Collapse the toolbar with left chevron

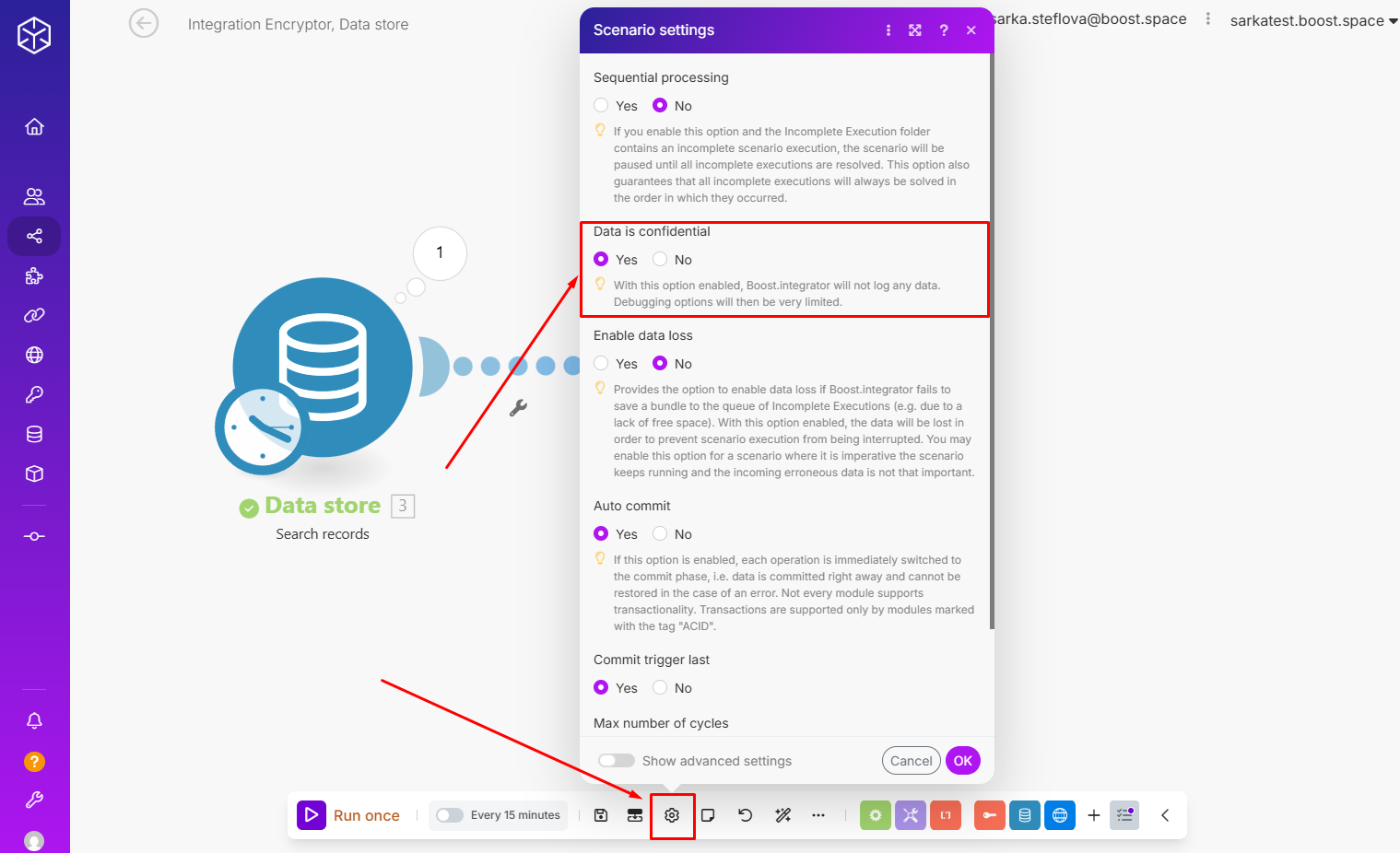pyautogui.click(x=1165, y=815)
